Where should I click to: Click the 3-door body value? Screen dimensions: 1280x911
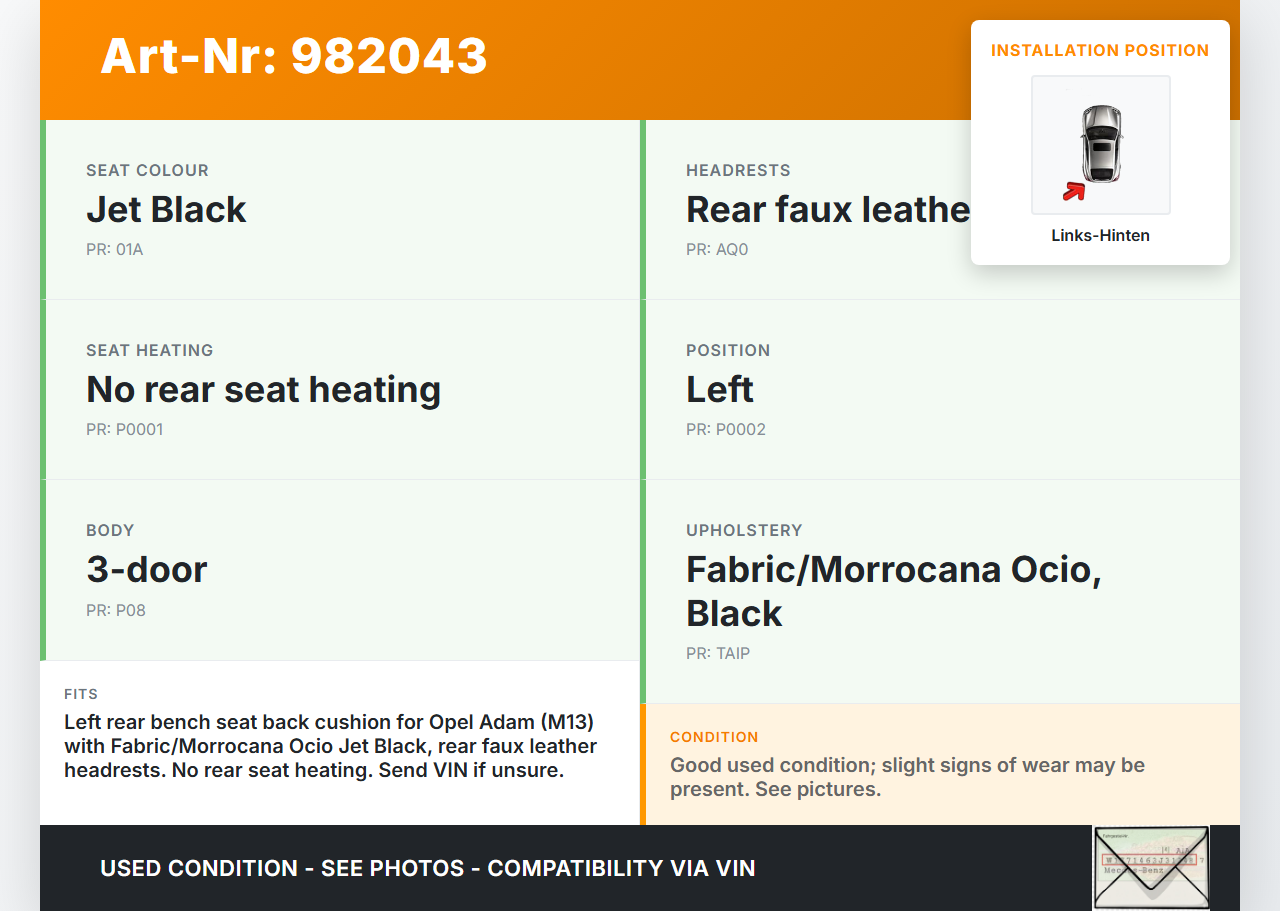(147, 569)
